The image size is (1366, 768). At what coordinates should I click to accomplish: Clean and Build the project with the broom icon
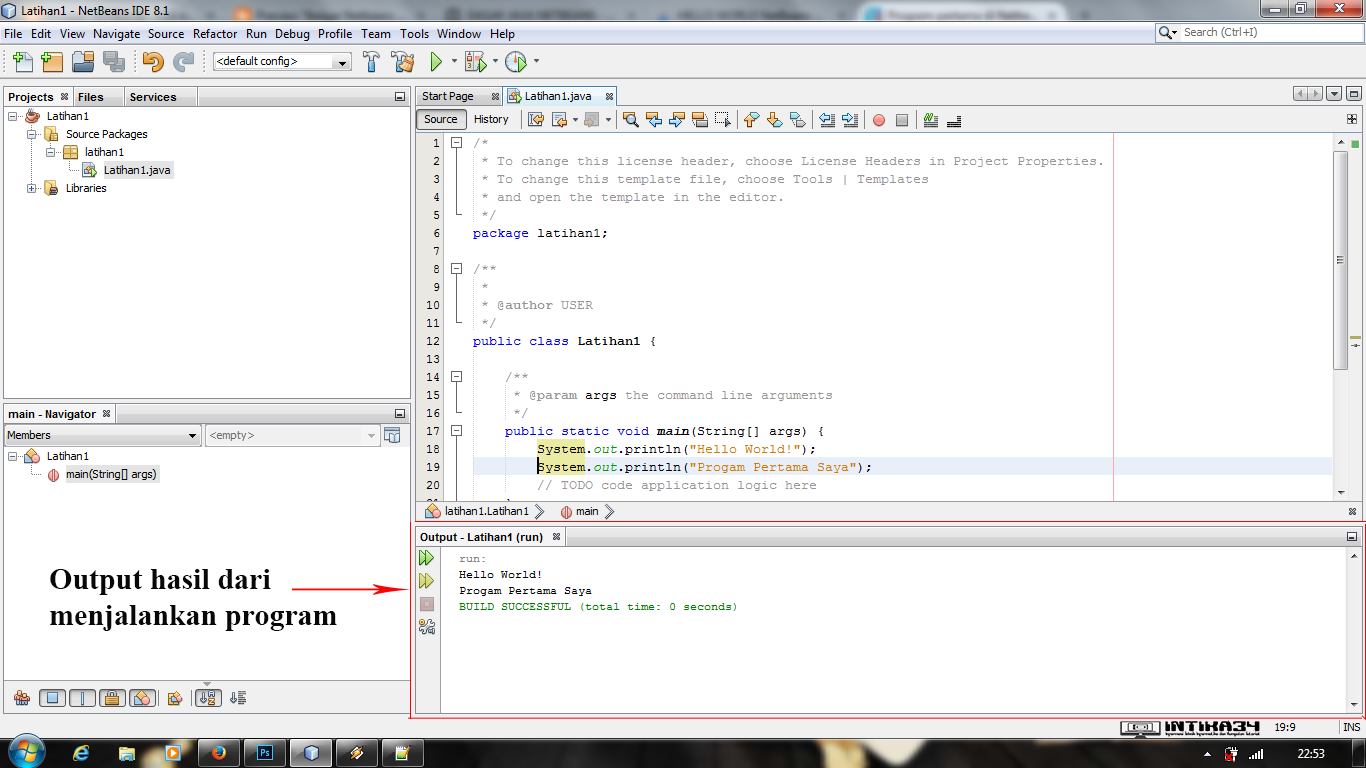click(x=403, y=62)
